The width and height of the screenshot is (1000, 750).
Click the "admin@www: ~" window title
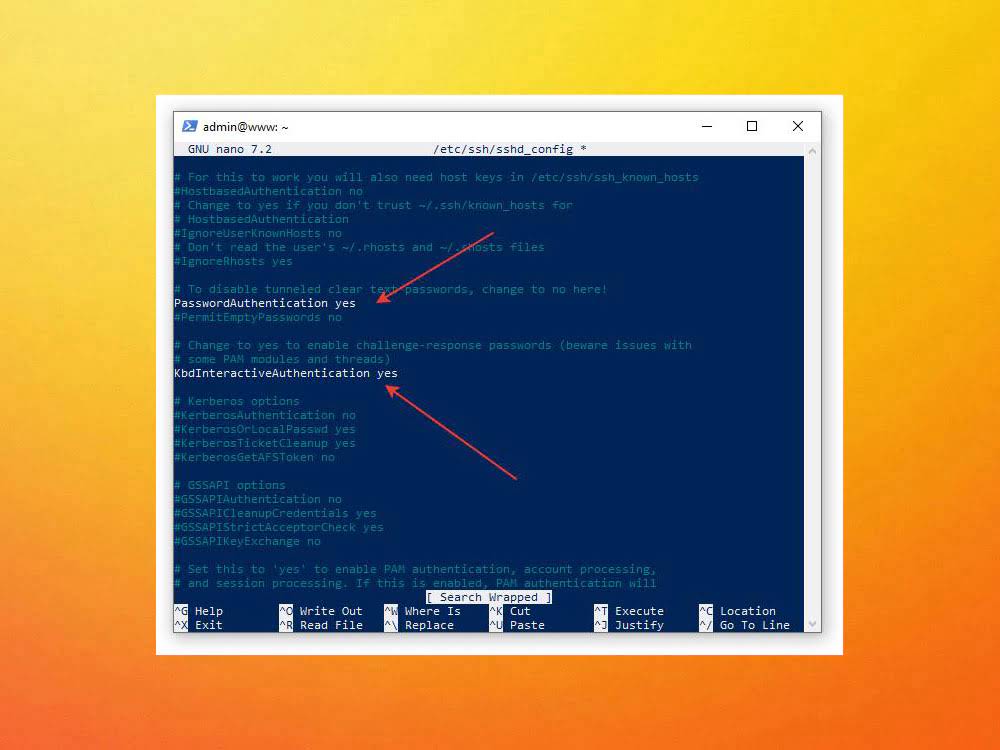(246, 127)
